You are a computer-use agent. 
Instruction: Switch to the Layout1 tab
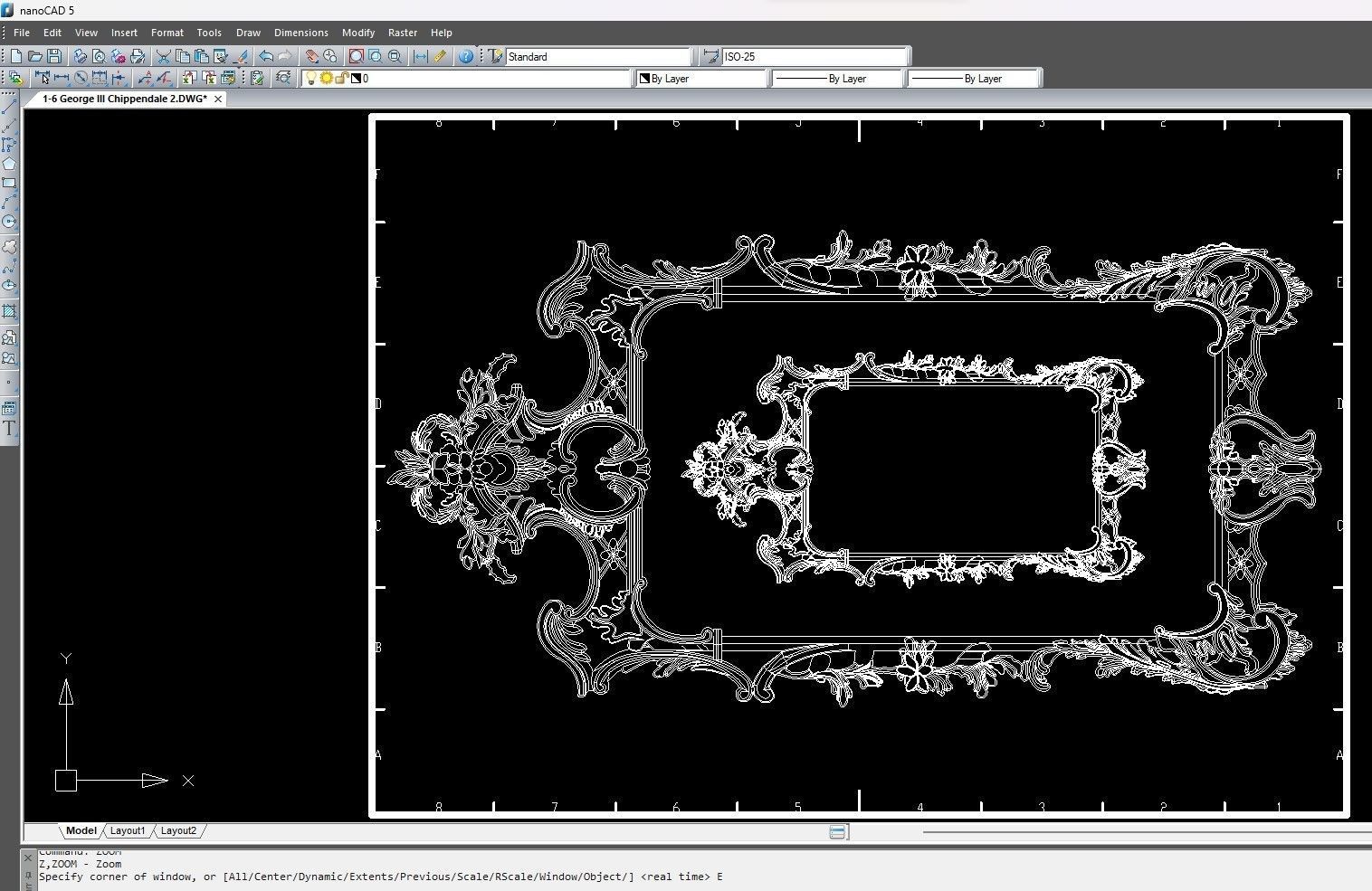(x=128, y=830)
